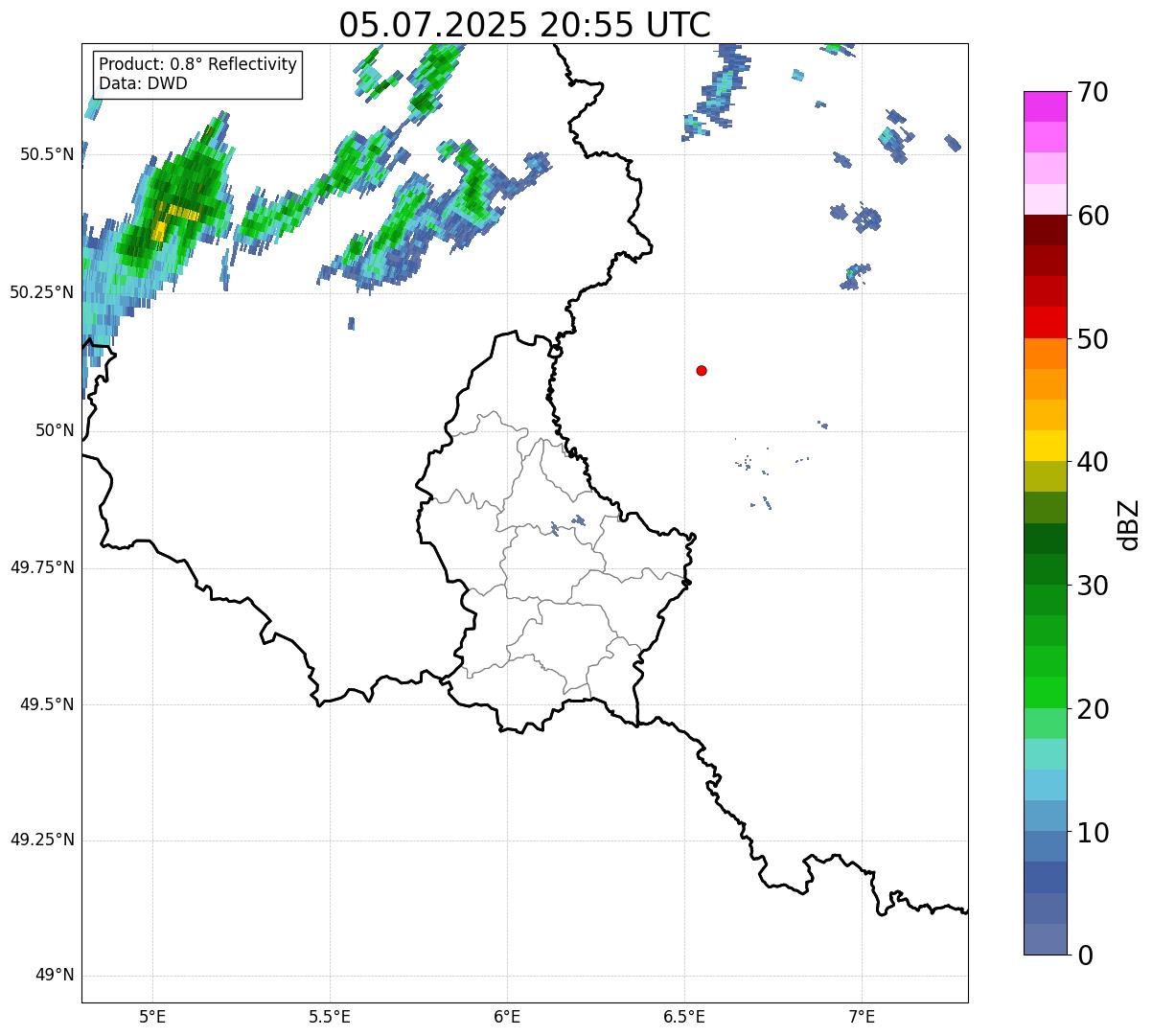Click the turquoise colorbar segment below 20
This screenshot has height=1036, width=1152.
tap(1046, 754)
